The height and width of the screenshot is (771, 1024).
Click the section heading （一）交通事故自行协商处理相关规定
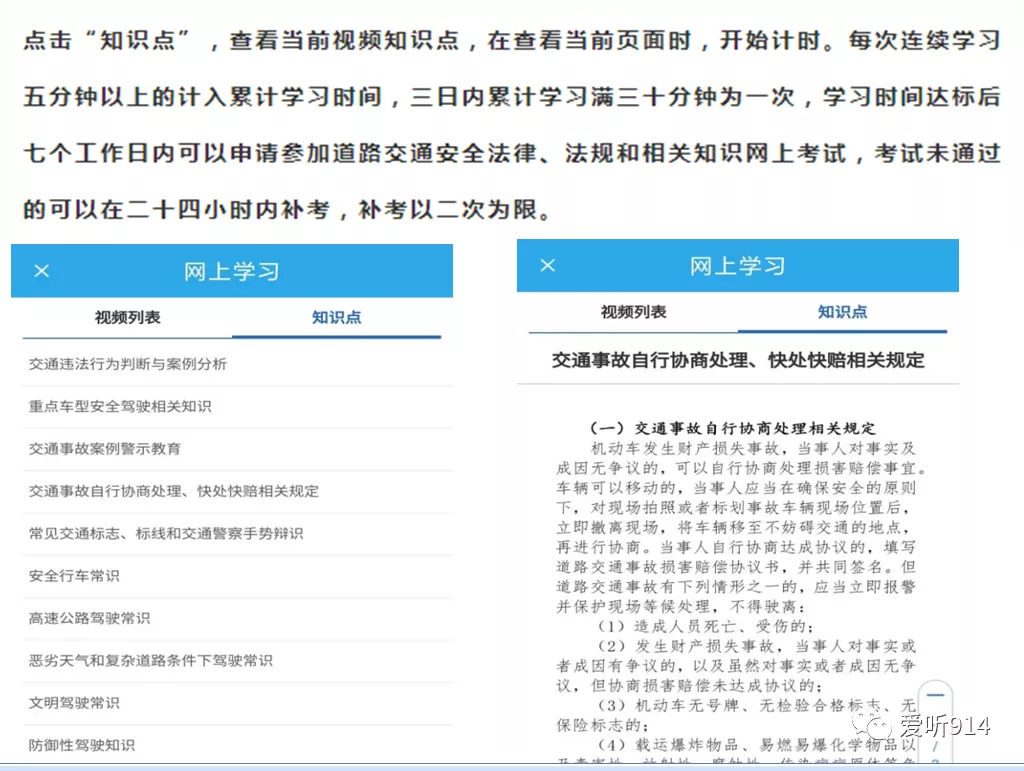click(733, 428)
